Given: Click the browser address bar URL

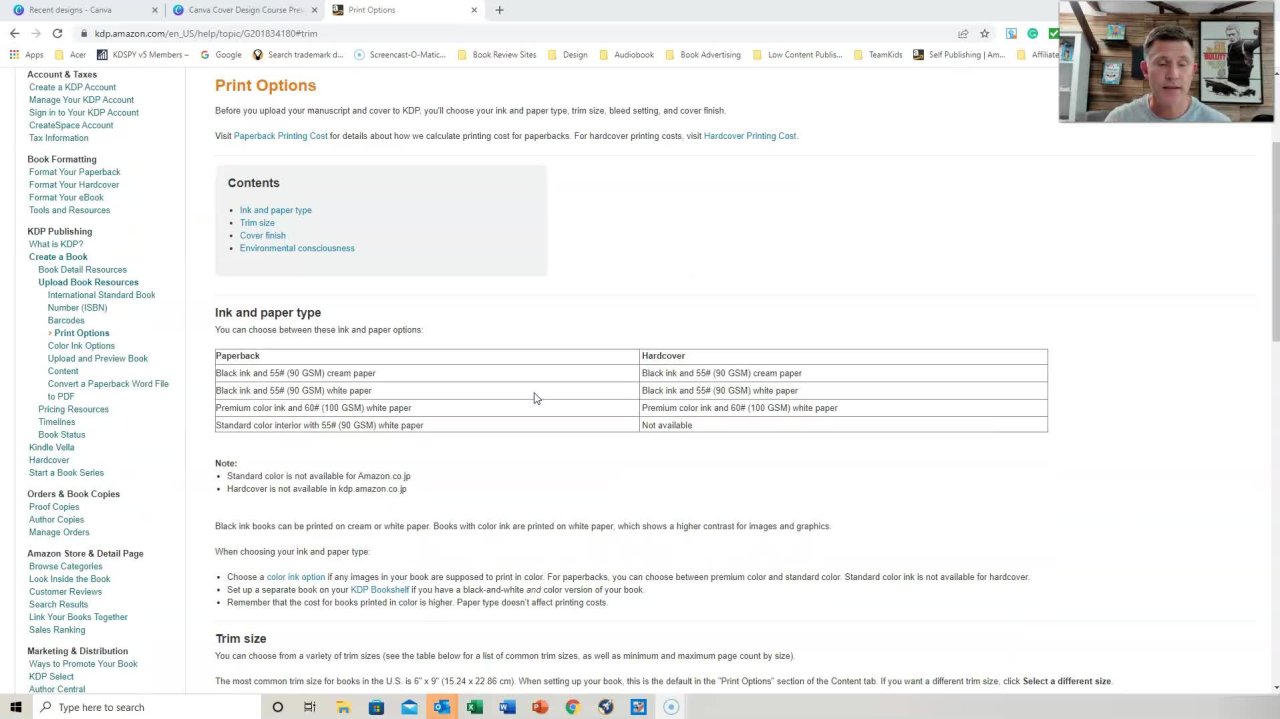Looking at the screenshot, I should pyautogui.click(x=205, y=33).
